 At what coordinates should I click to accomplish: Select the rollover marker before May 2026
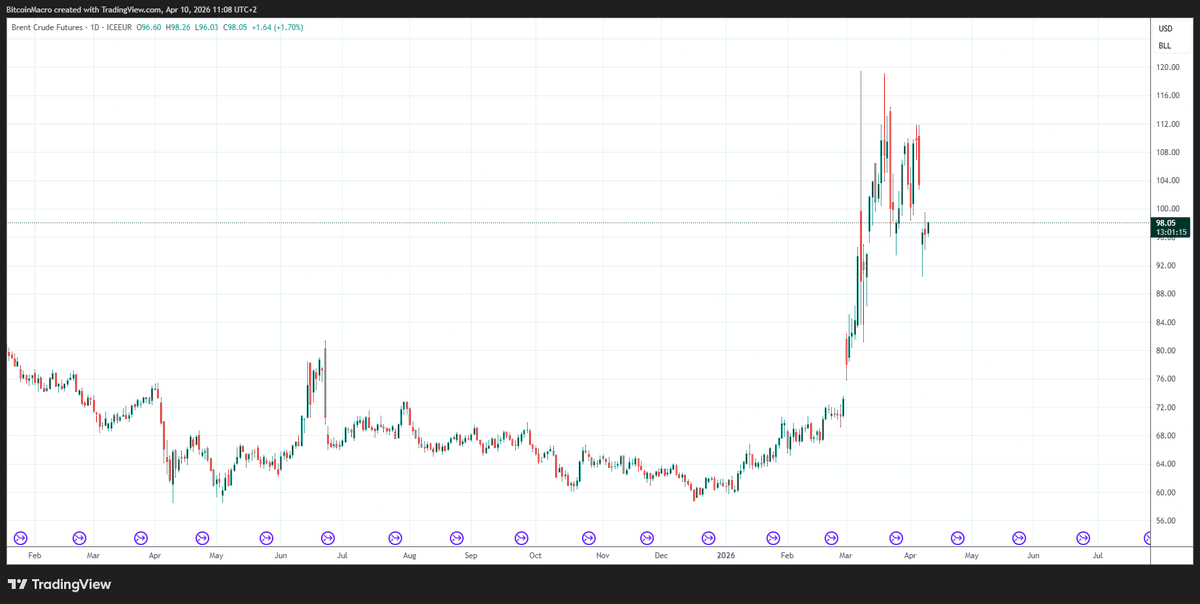(x=957, y=537)
